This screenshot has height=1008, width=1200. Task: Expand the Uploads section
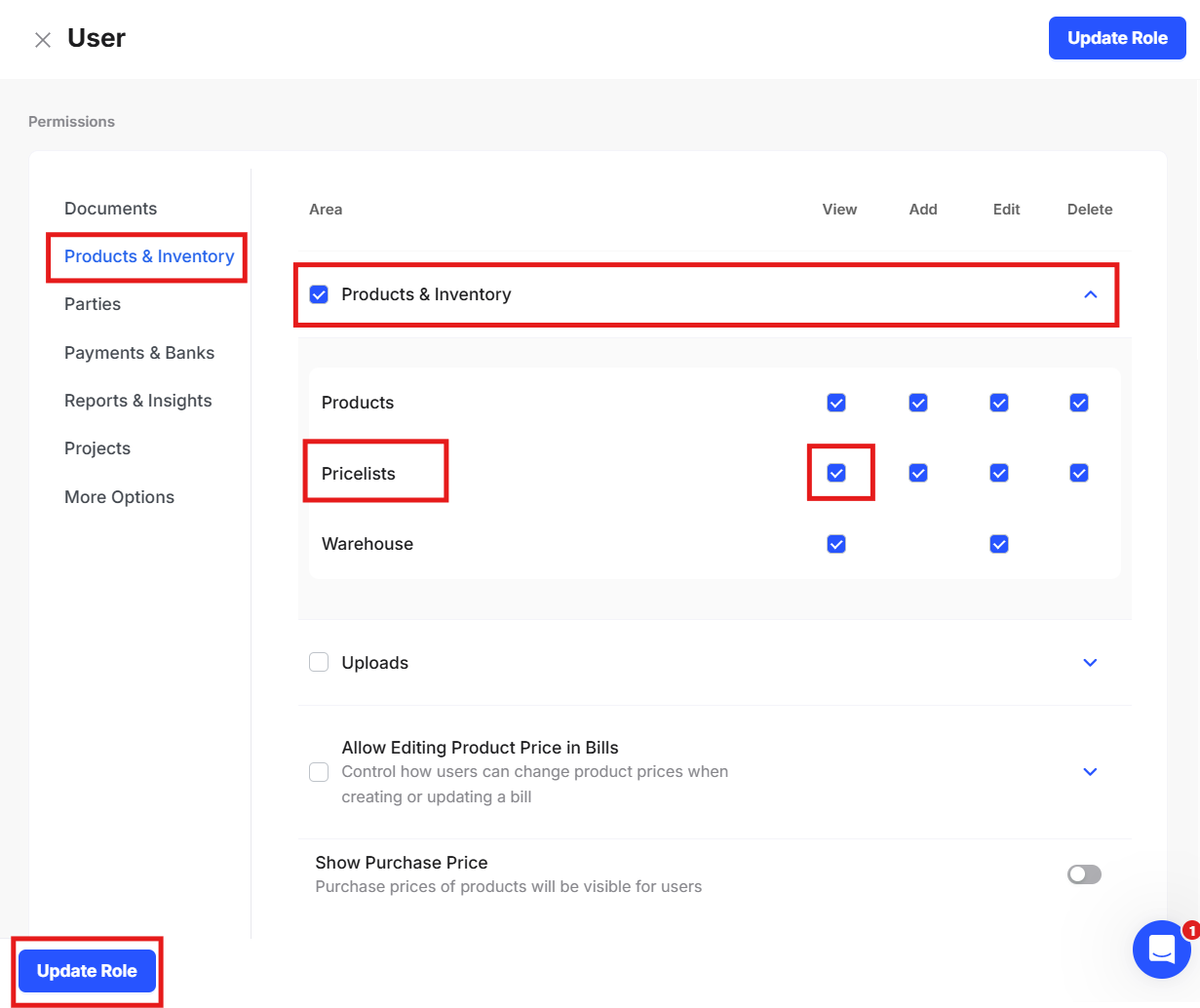point(1090,663)
